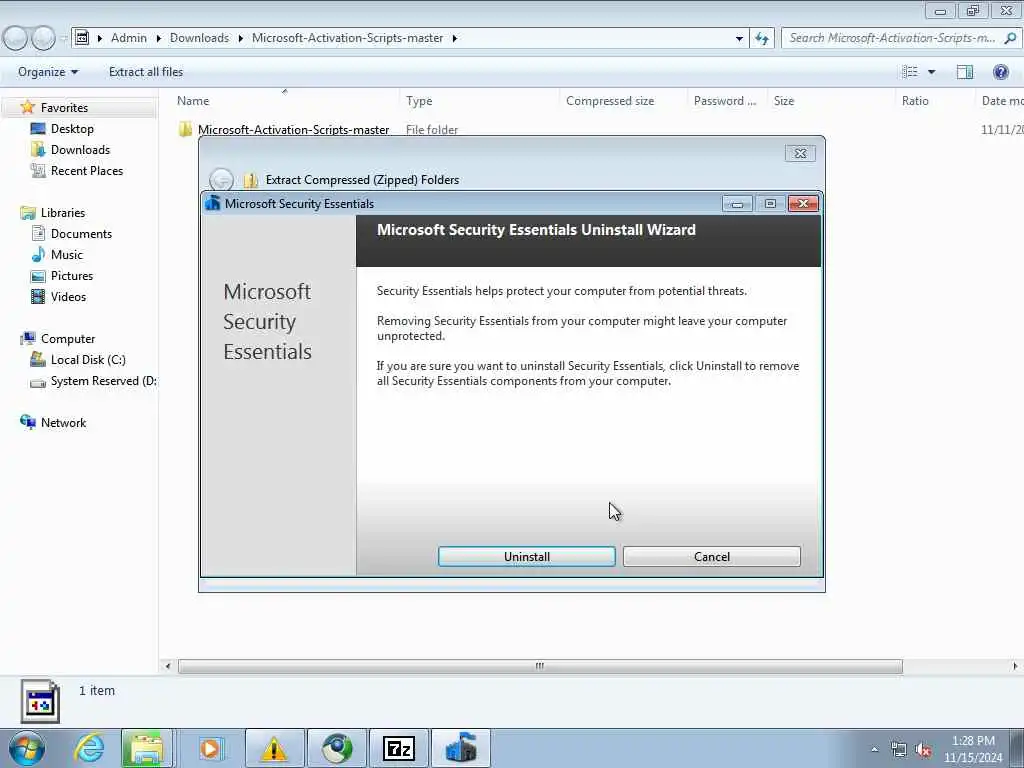Switch to Windows Explorer taskbar button

click(146, 748)
